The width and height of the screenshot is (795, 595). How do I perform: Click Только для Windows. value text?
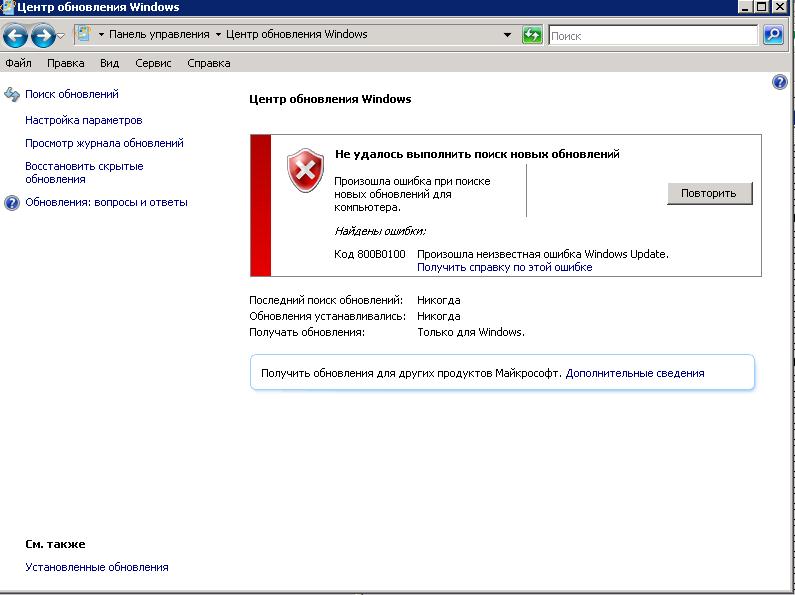471,332
